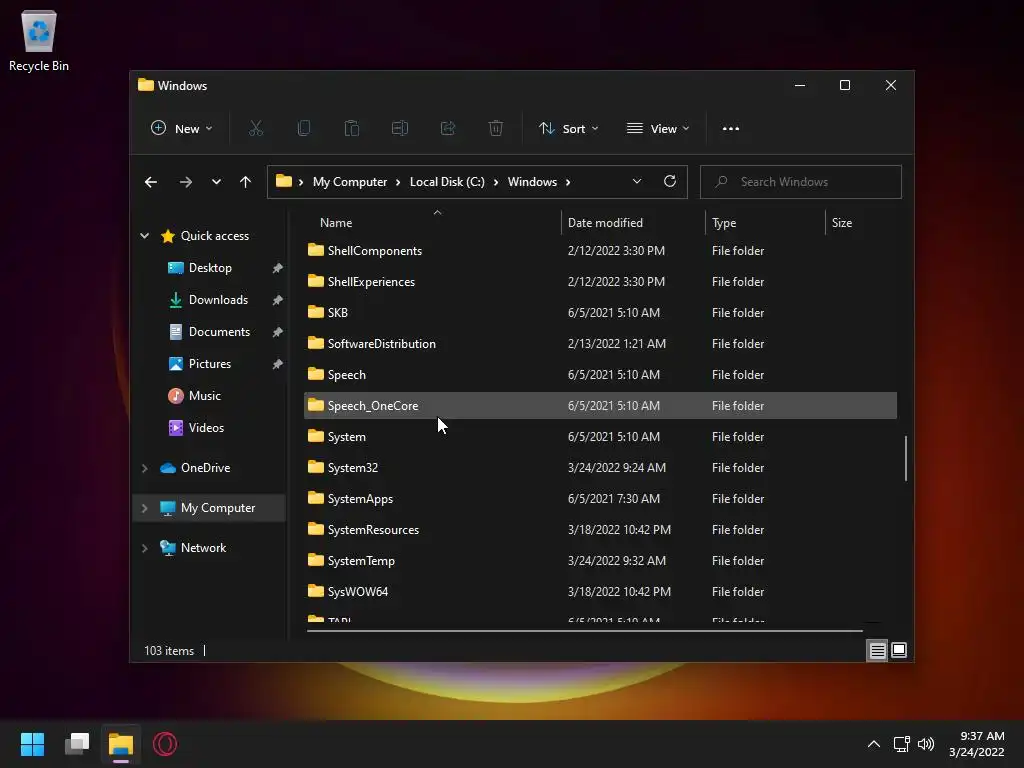Open the See more ellipsis menu

point(731,129)
